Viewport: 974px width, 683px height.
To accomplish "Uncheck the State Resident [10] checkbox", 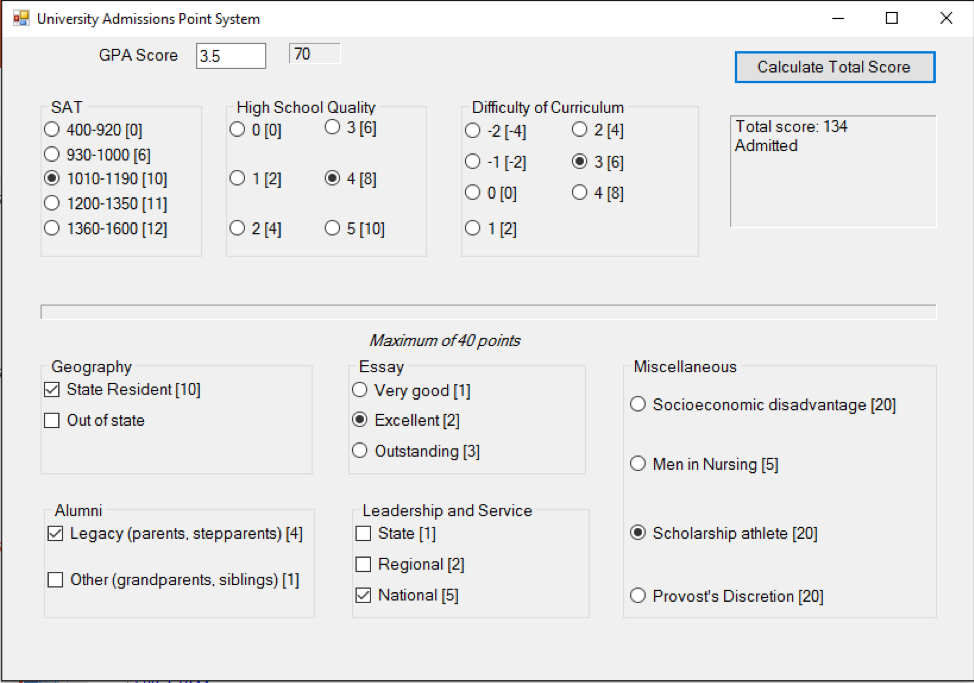I will tap(52, 390).
